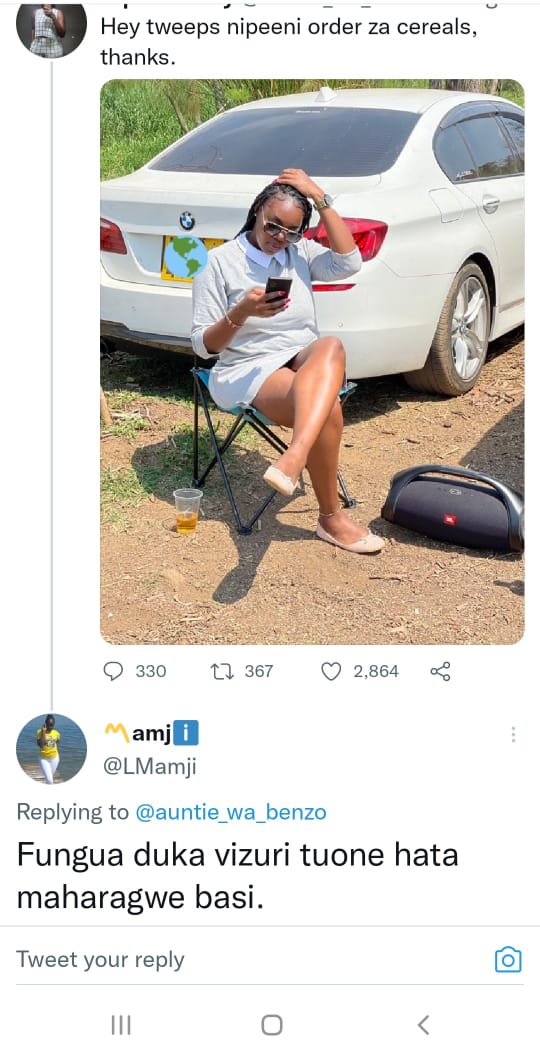
Task: Open the @auntie_wa_benzo mention link
Action: tap(231, 812)
